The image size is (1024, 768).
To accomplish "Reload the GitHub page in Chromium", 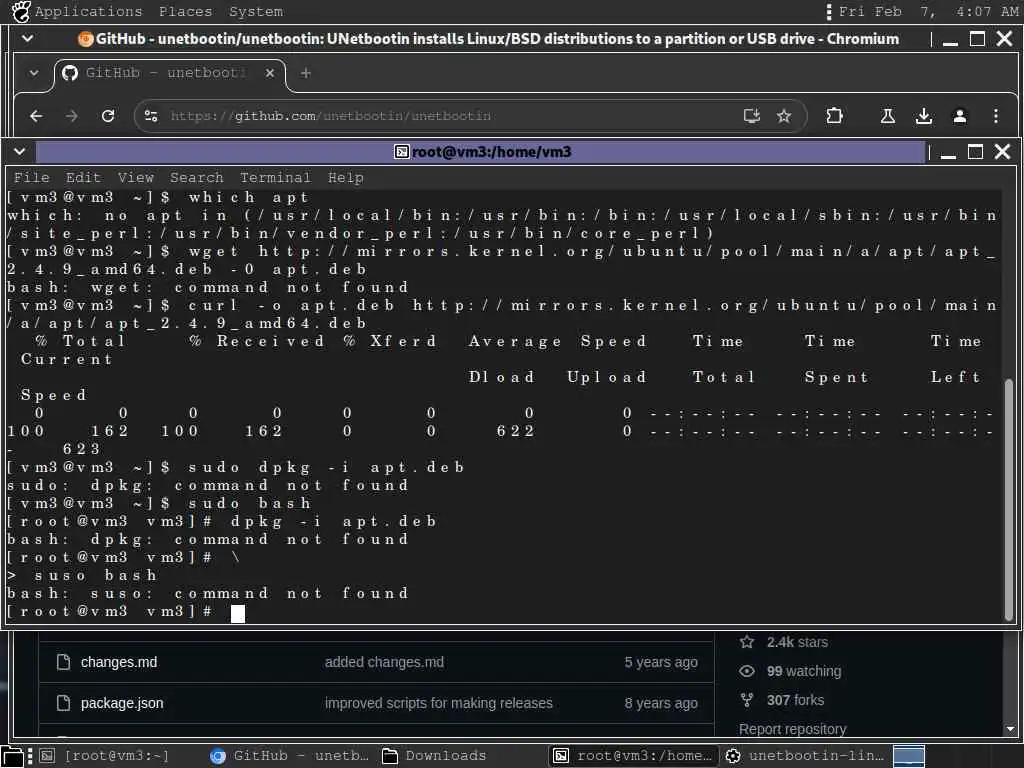I will click(x=108, y=116).
